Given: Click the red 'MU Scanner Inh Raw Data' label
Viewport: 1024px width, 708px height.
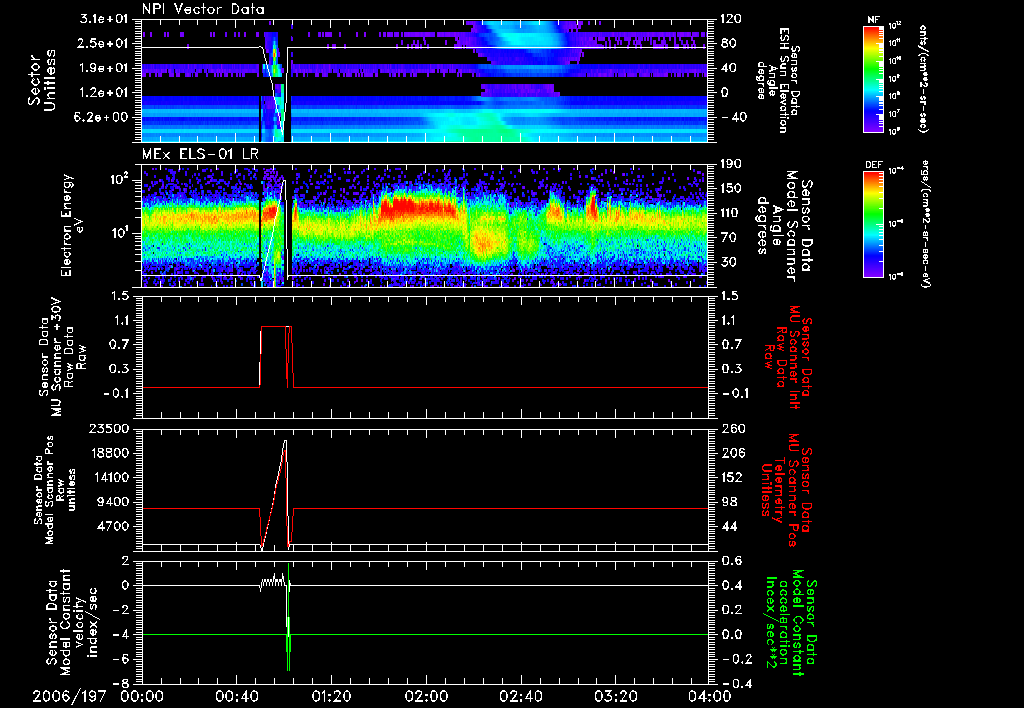Looking at the screenshot, I should pos(786,357).
